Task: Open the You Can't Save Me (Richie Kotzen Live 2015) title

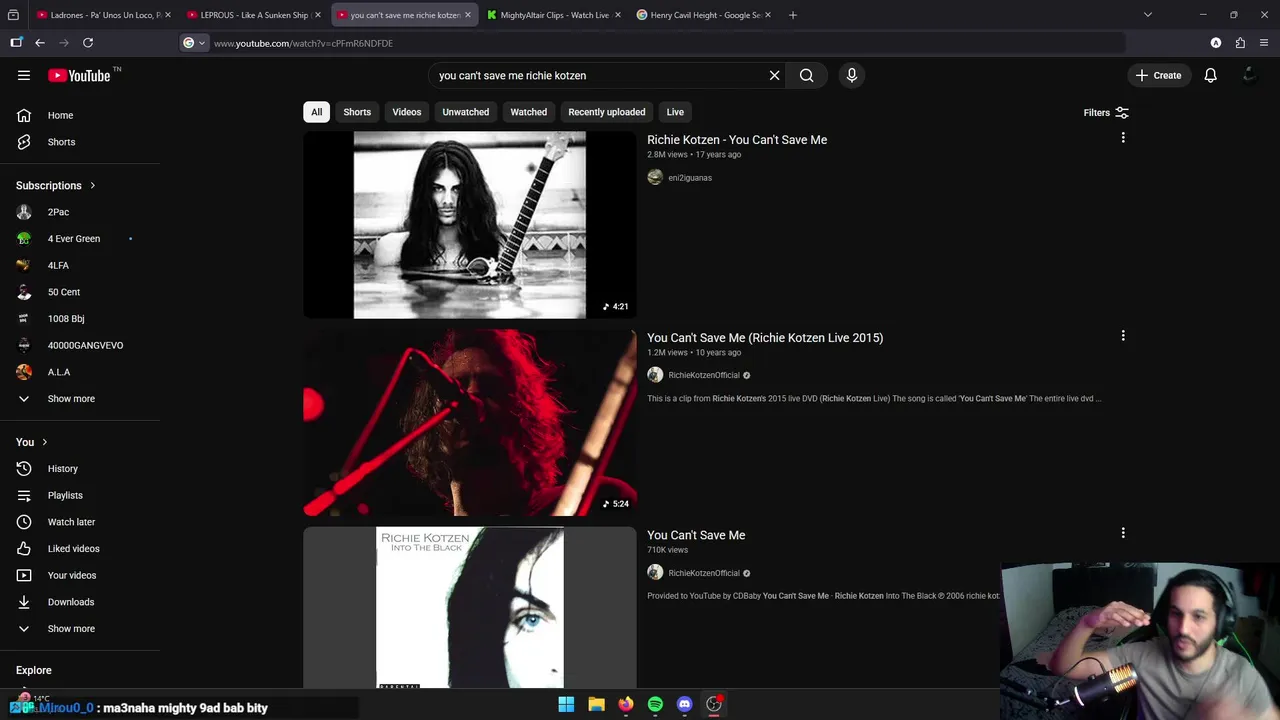Action: click(x=765, y=338)
